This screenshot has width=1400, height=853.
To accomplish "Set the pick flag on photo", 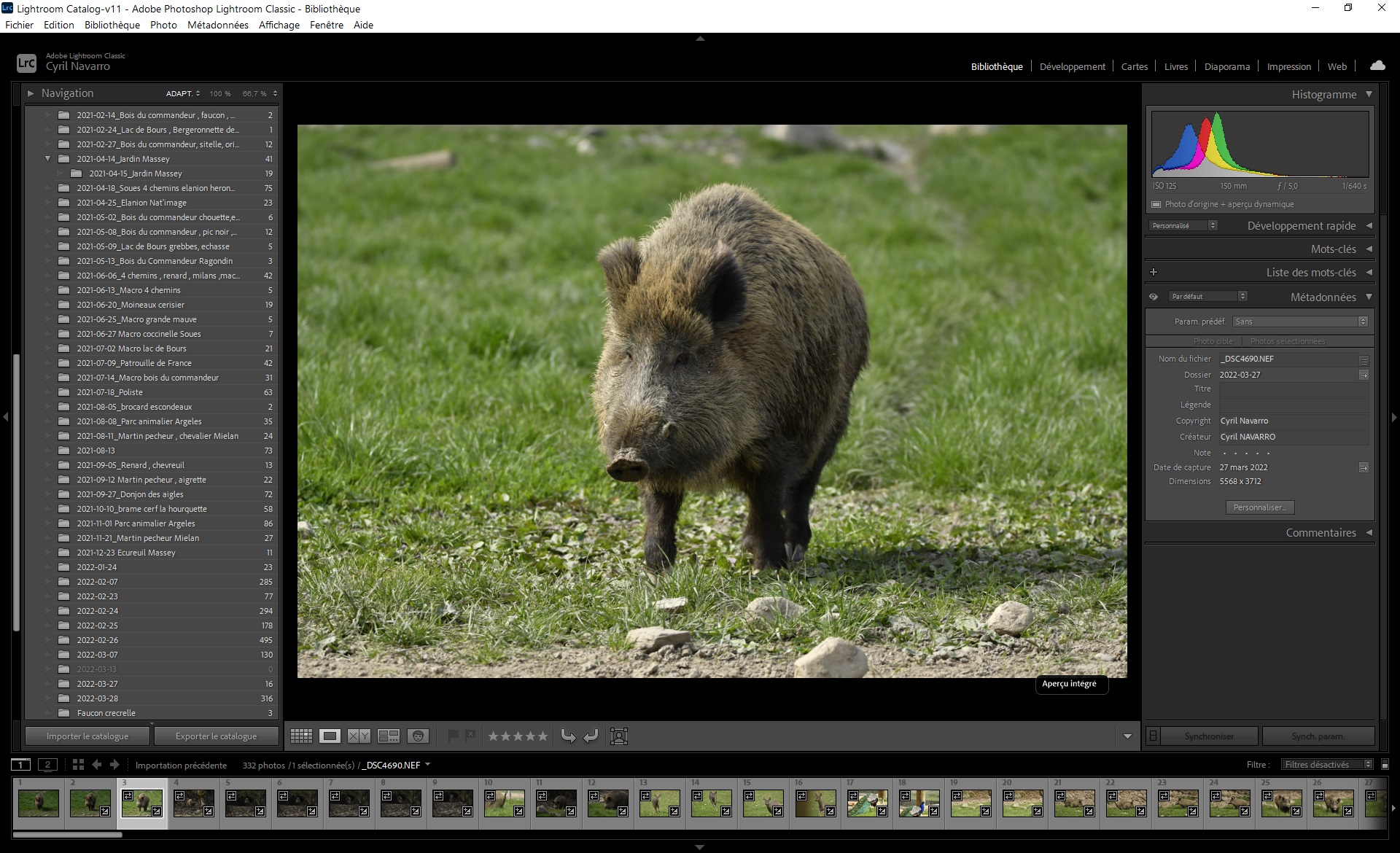I will [453, 736].
